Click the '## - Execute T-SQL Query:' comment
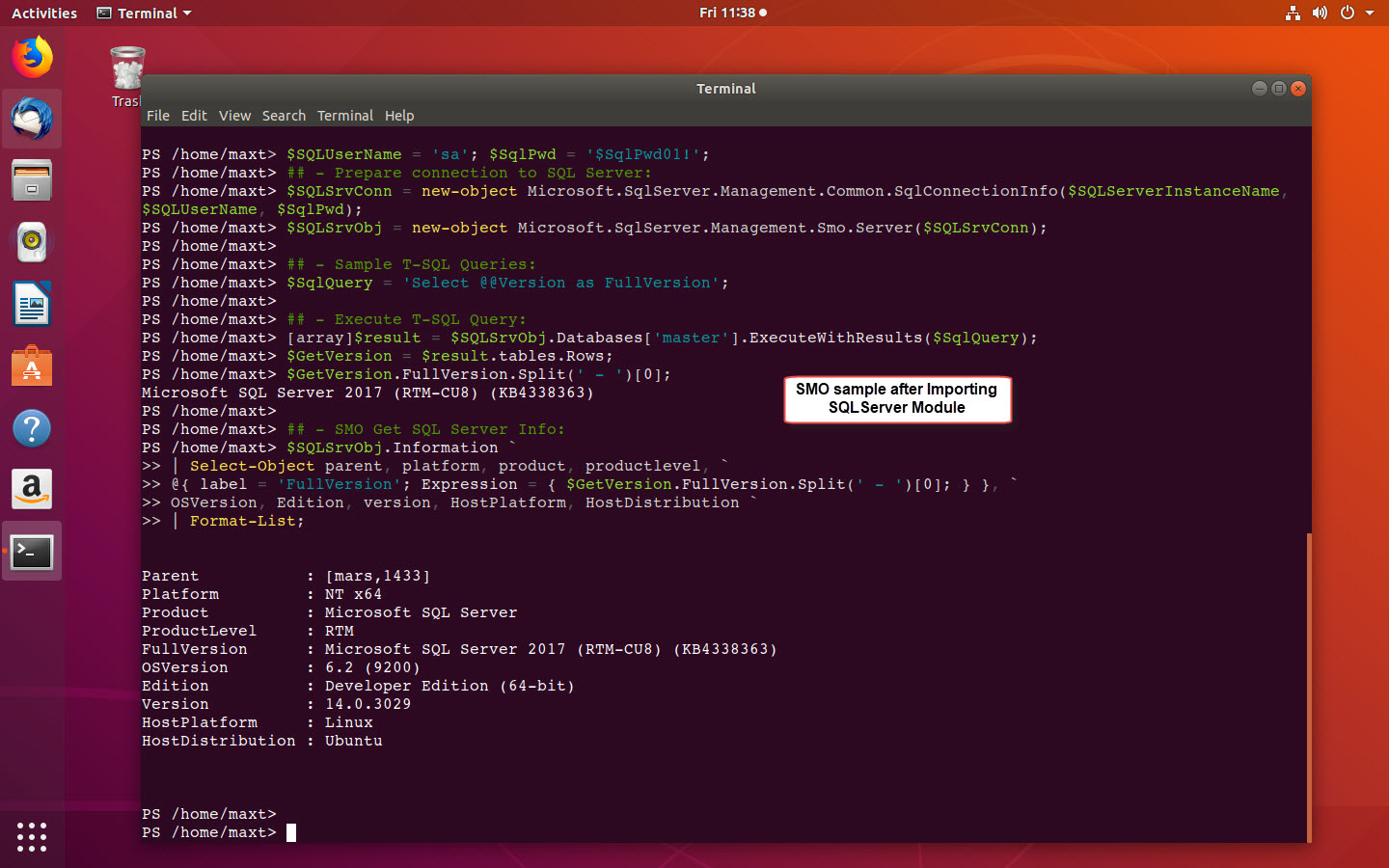The width and height of the screenshot is (1389, 868). coord(407,319)
